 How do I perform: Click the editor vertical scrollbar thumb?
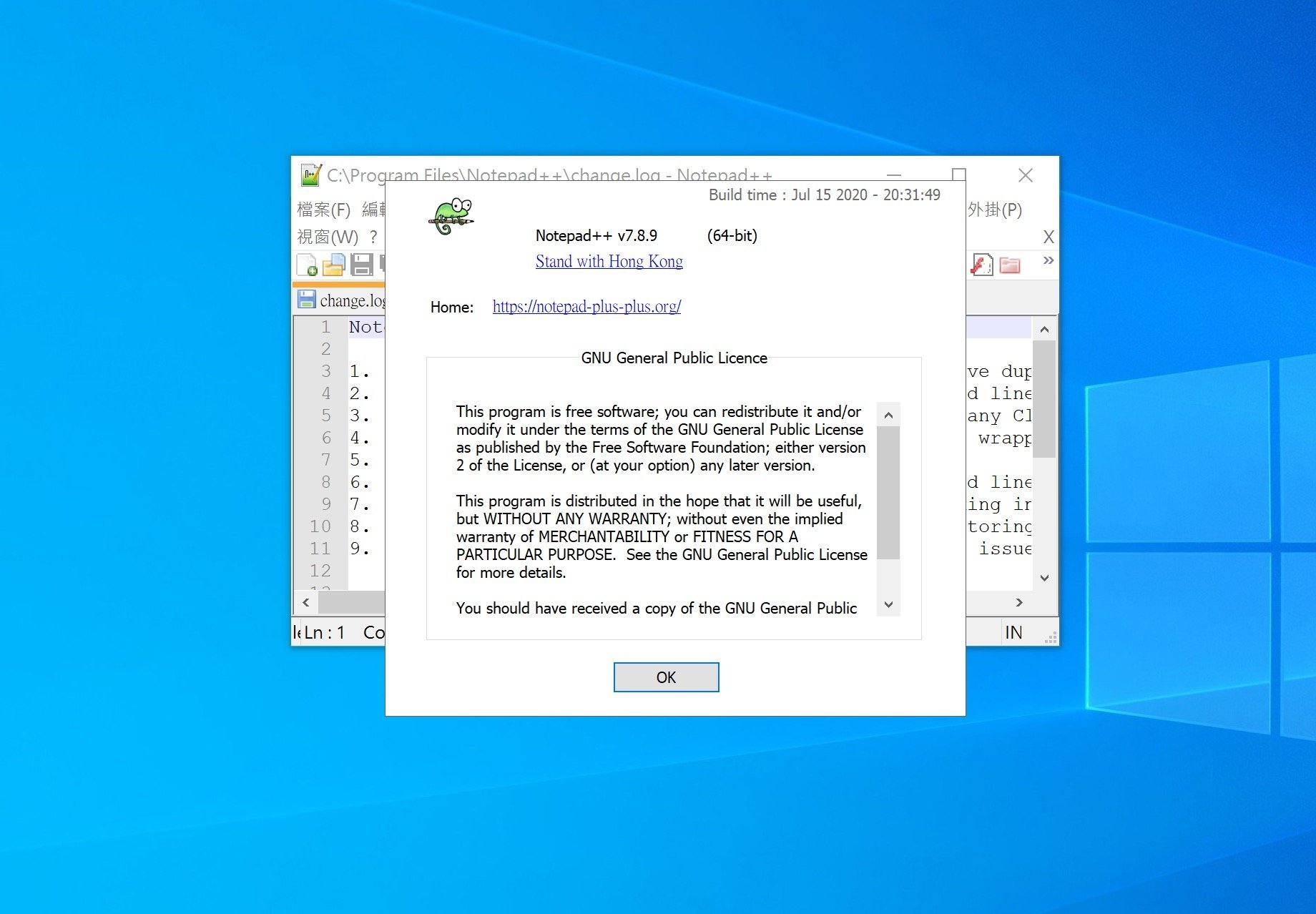[x=1044, y=399]
